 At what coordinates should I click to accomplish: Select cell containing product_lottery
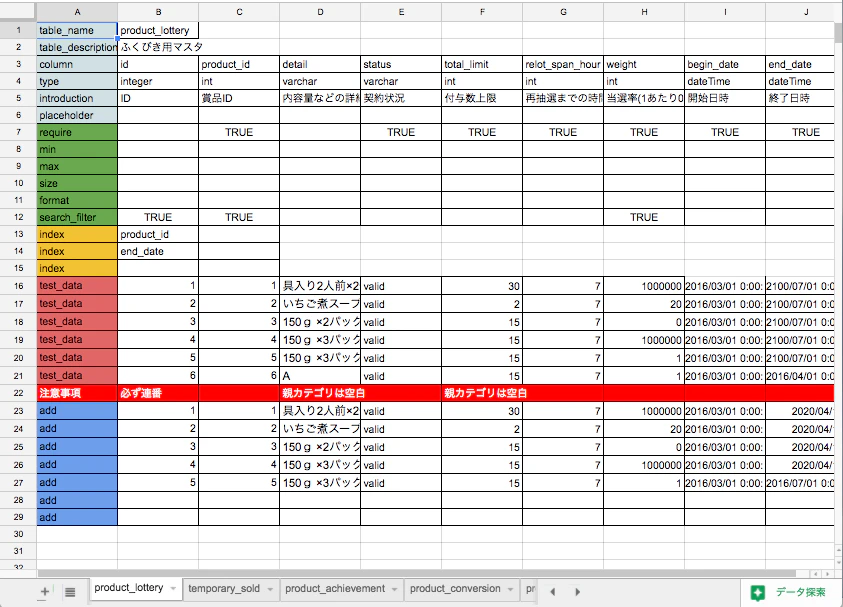pyautogui.click(x=158, y=31)
